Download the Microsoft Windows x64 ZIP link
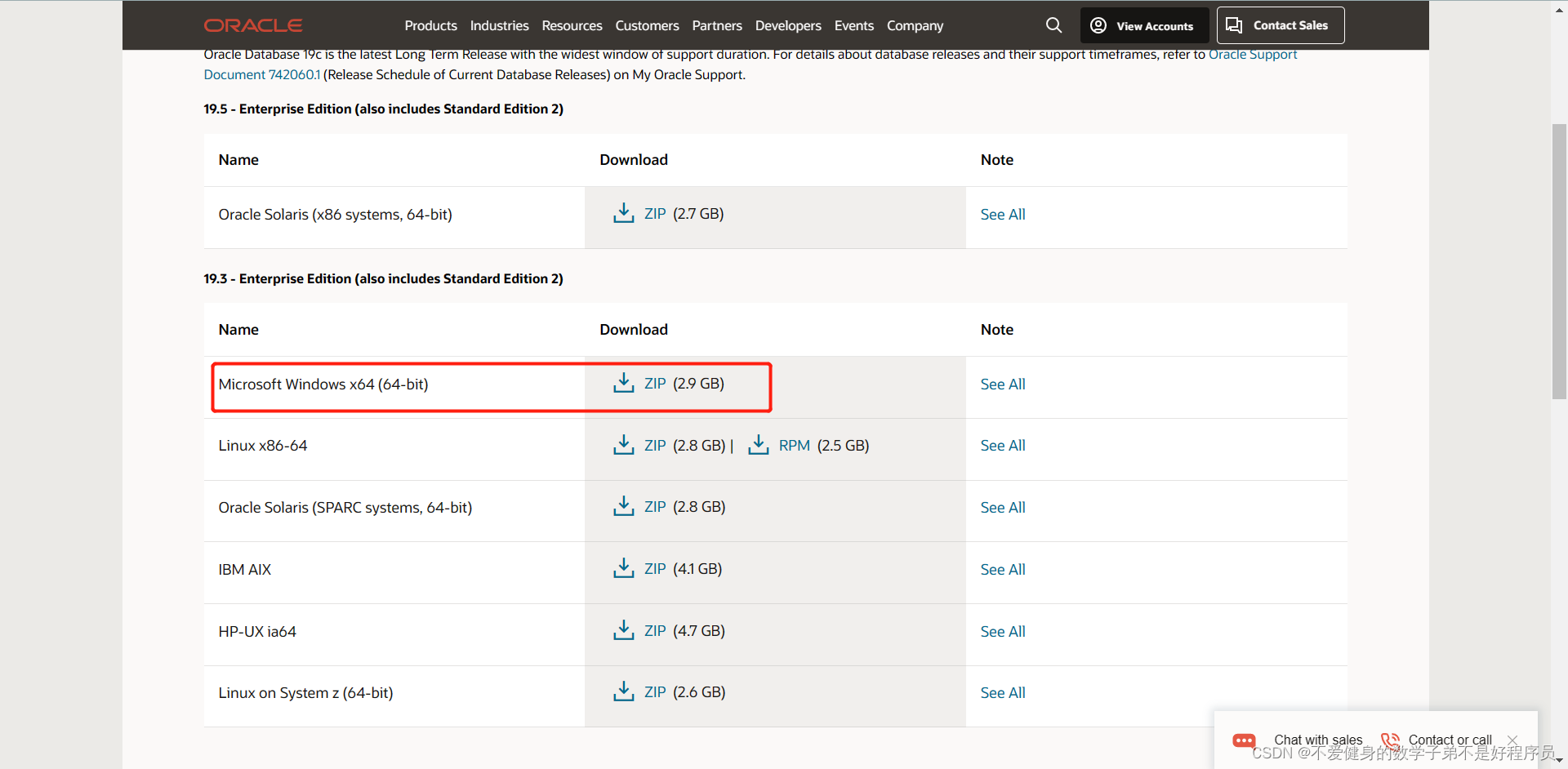Viewport: 1568px width, 769px height. (655, 383)
